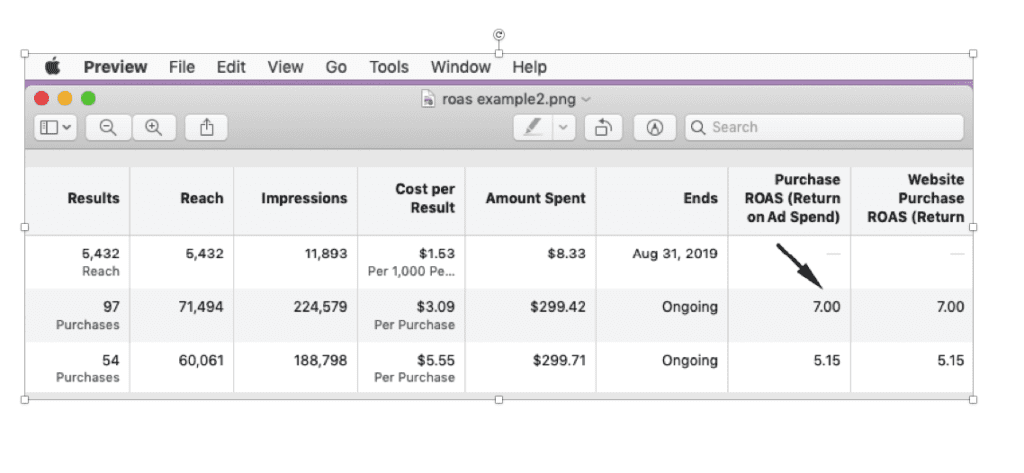1024x473 pixels.
Task: Click the Amount Spent column header
Action: click(535, 198)
